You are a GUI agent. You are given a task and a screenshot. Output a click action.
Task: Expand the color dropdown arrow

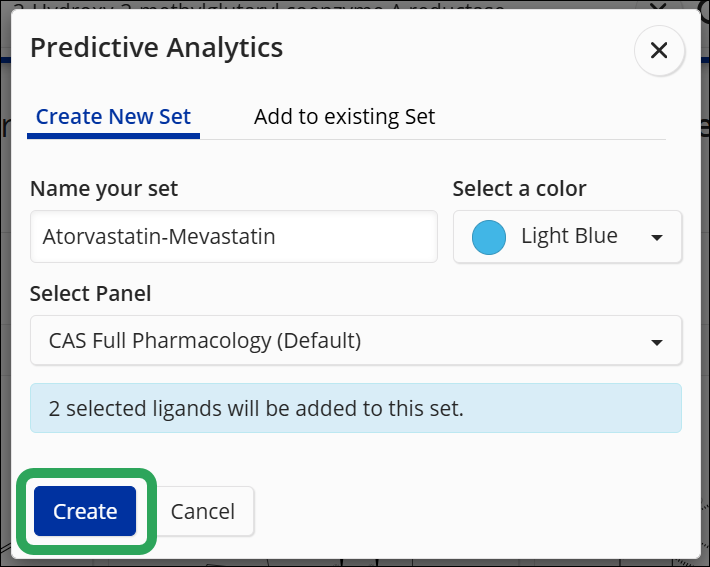click(657, 238)
